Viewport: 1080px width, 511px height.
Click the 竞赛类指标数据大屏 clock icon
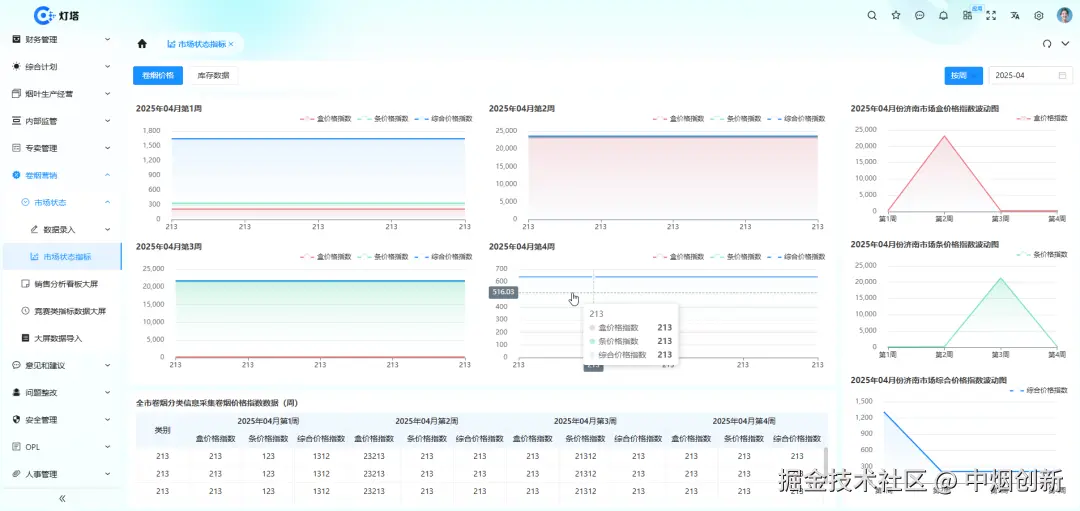click(25, 311)
